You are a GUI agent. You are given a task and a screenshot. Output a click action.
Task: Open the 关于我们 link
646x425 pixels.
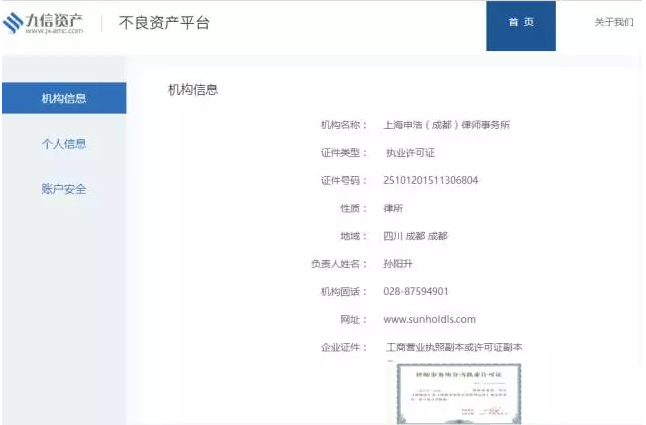[x=613, y=22]
